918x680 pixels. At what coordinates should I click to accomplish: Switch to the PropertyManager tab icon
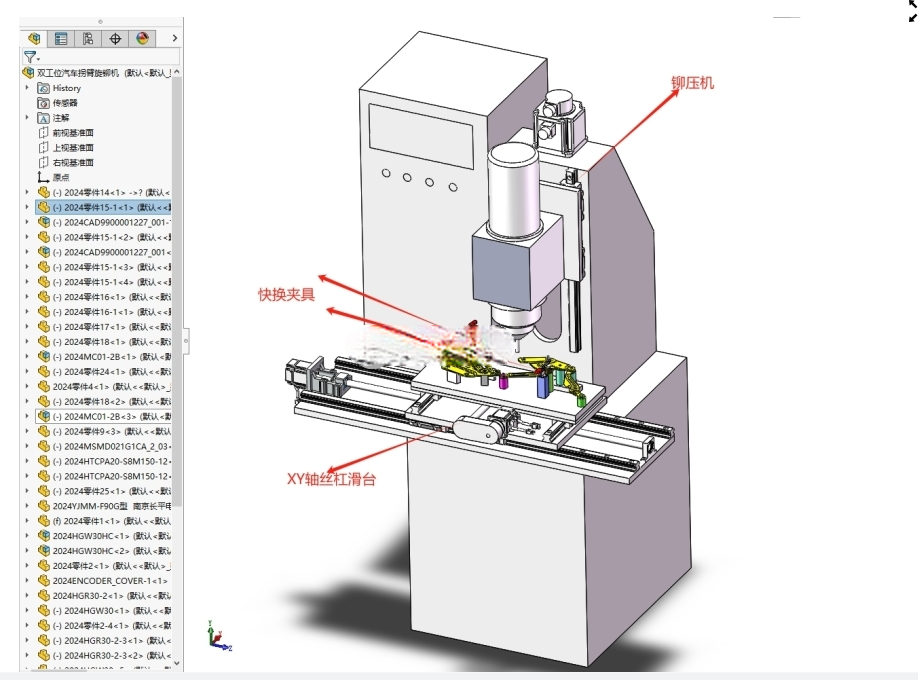click(x=60, y=39)
